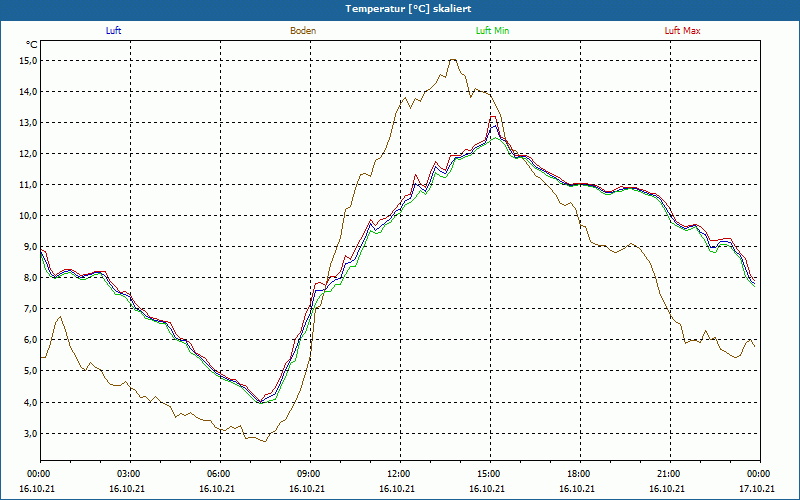800x500 pixels.
Task: Click the "7,0" y-axis value
Action: pos(31,309)
